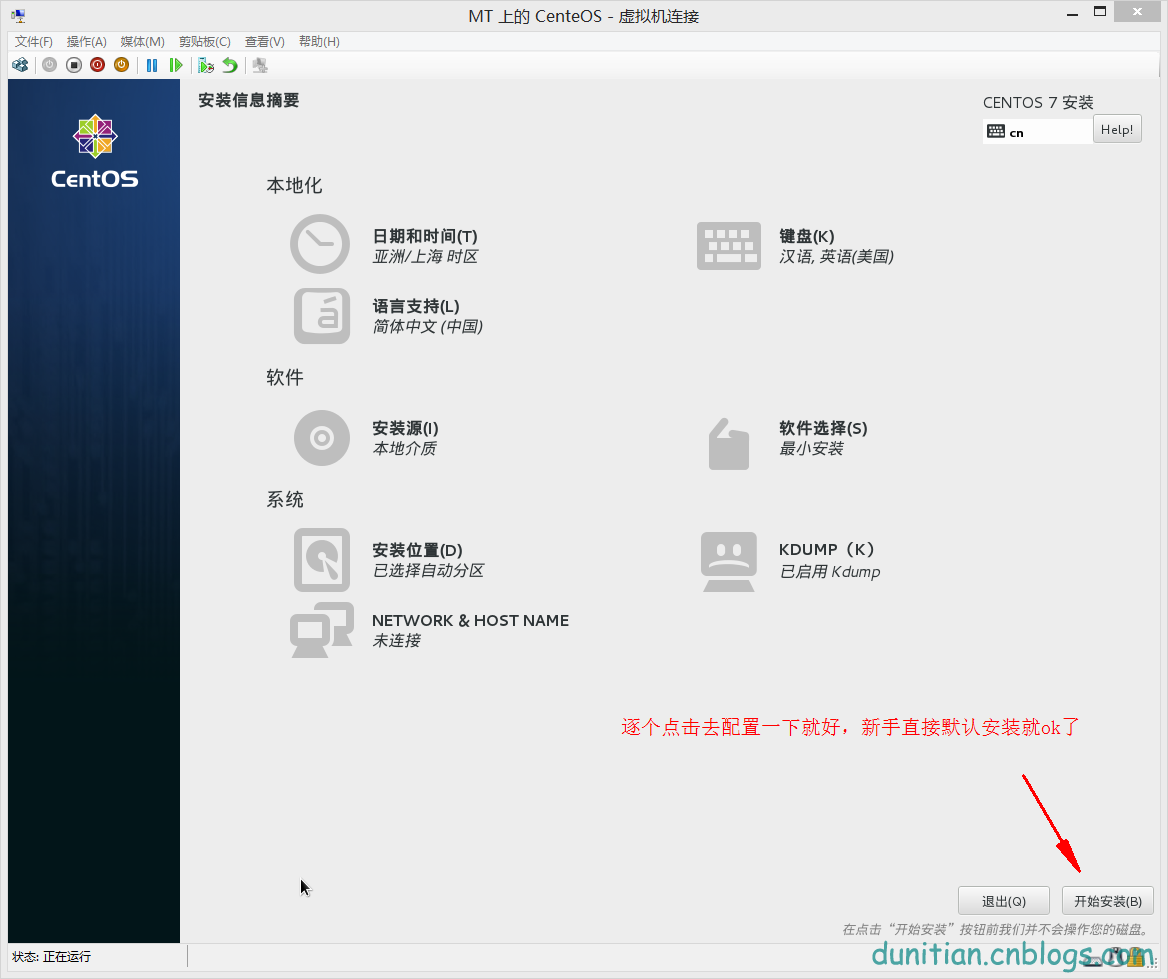Click the 亚洲/上海 时区 status text

(425, 257)
